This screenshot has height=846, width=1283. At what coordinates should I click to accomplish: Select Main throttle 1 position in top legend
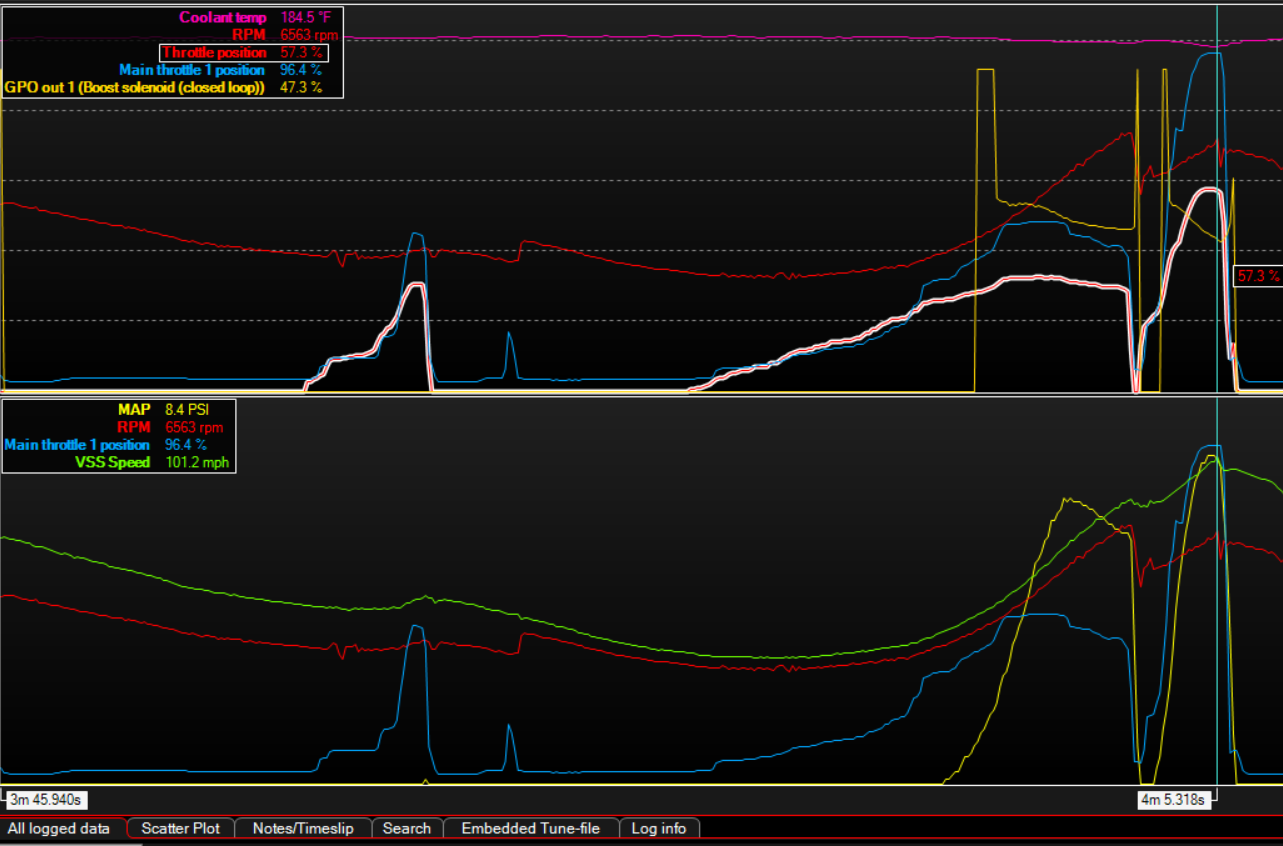point(192,70)
